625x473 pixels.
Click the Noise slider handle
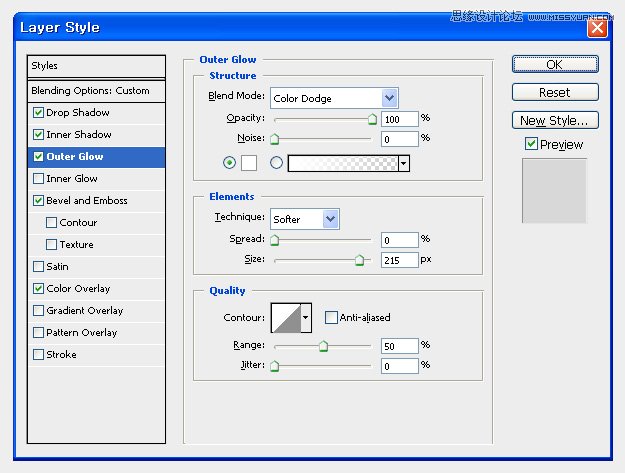(275, 139)
